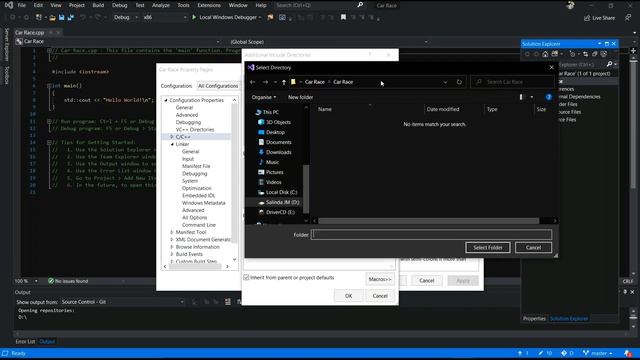This screenshot has height=360, width=640.
Task: Open the Build menu
Action: (x=98, y=5)
